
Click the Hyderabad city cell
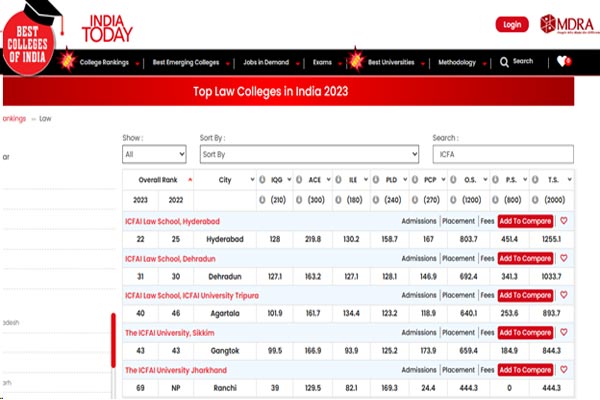coord(225,239)
